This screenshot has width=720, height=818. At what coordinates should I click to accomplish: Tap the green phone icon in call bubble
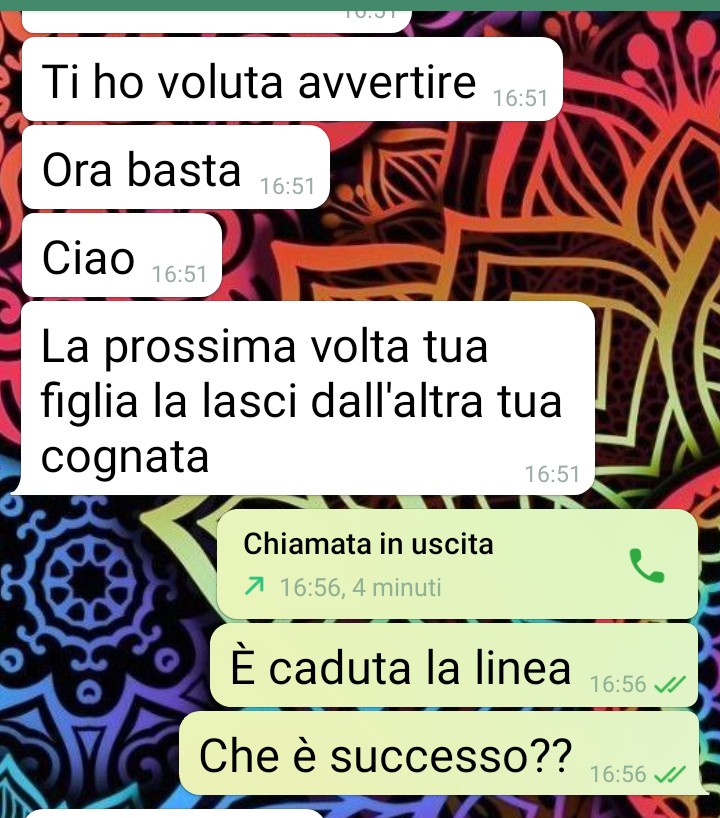click(x=646, y=566)
